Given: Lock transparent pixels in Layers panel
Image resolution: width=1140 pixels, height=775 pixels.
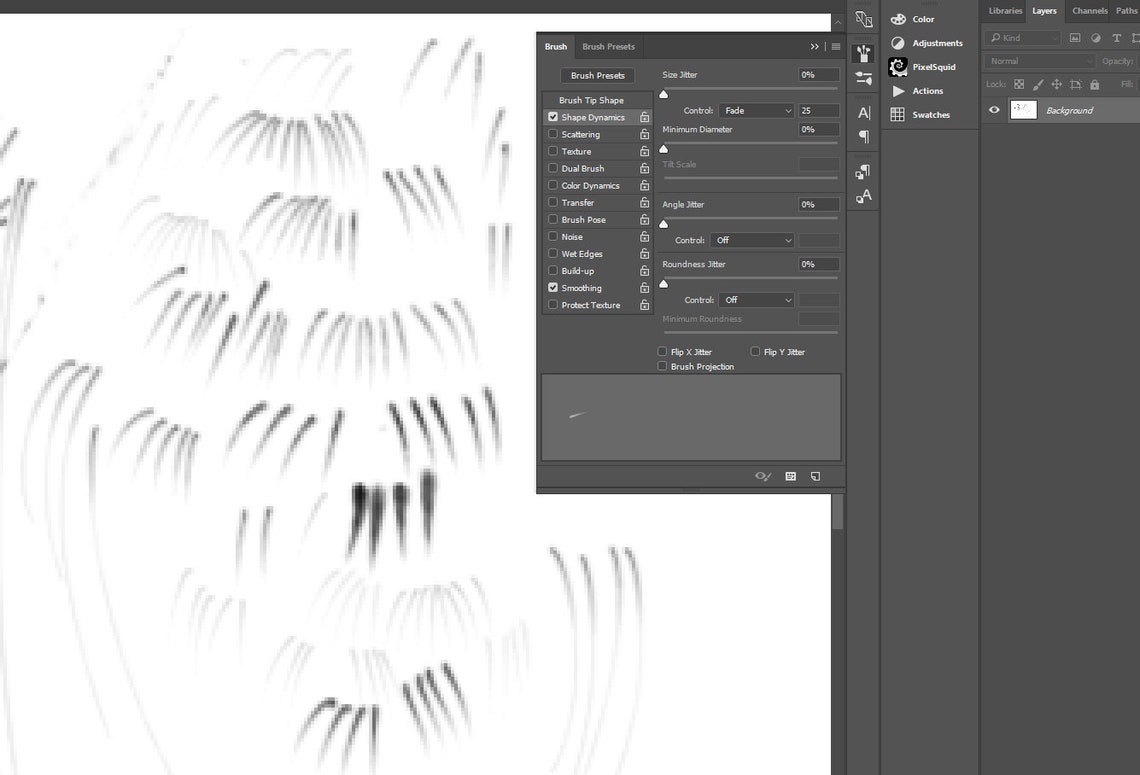Looking at the screenshot, I should (x=1019, y=84).
